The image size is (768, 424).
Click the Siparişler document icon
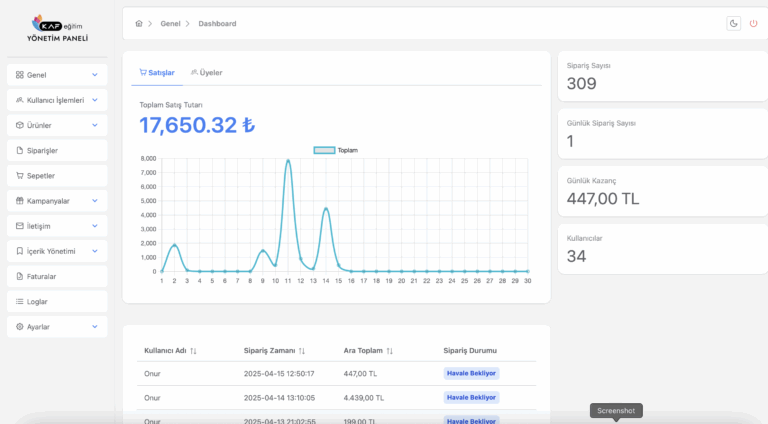coord(20,150)
